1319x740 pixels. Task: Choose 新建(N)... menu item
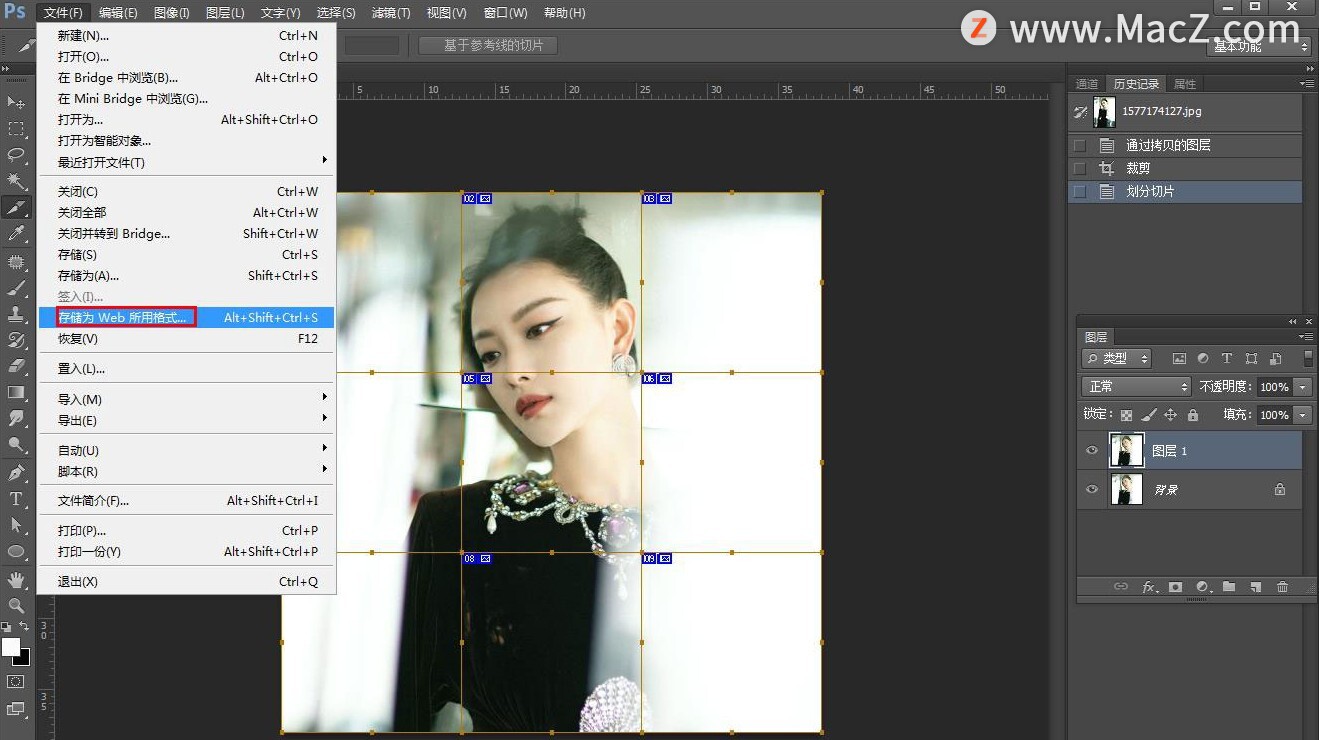[x=186, y=35]
